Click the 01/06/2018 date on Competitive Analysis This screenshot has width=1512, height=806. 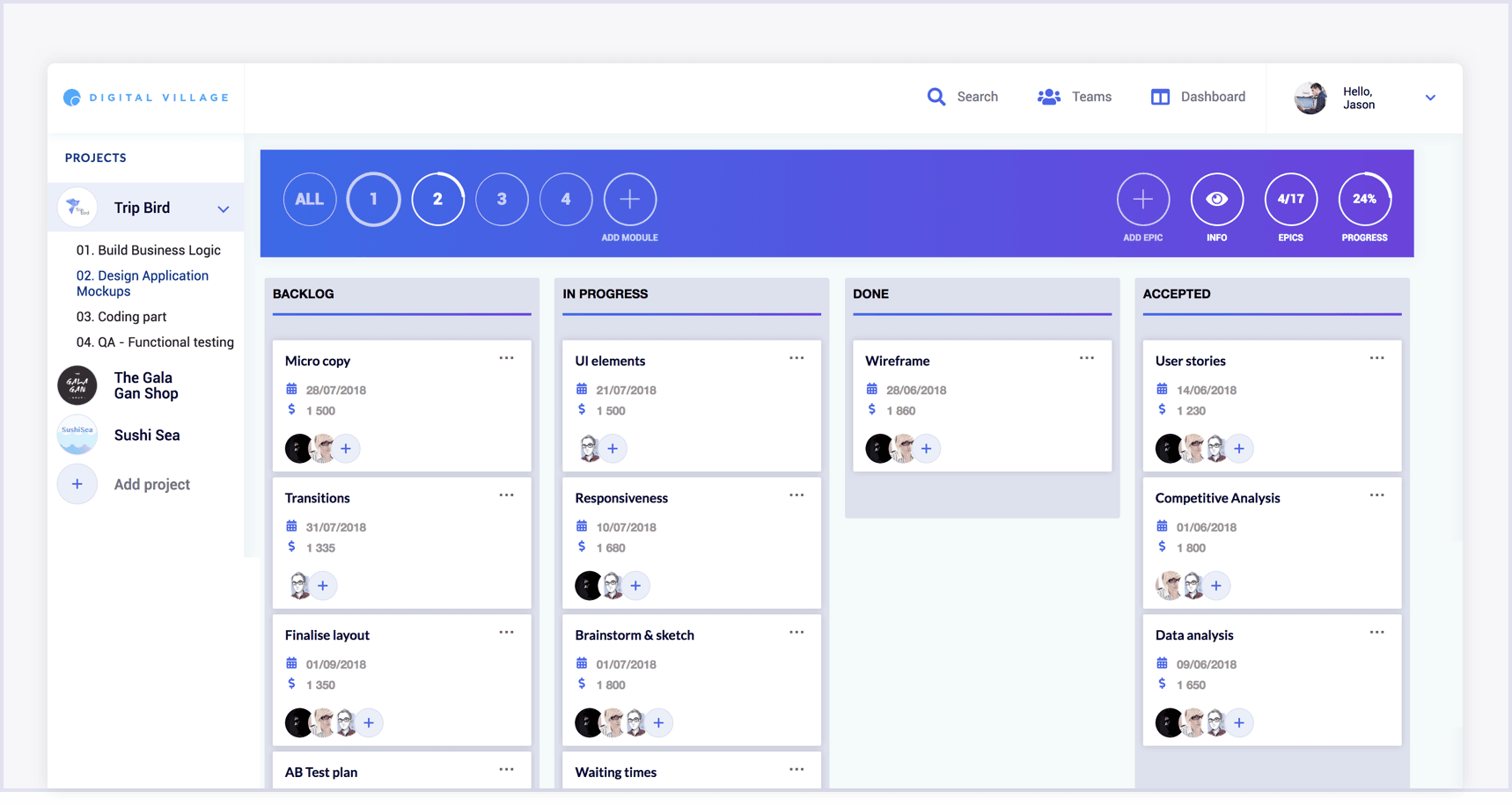pyautogui.click(x=1207, y=527)
